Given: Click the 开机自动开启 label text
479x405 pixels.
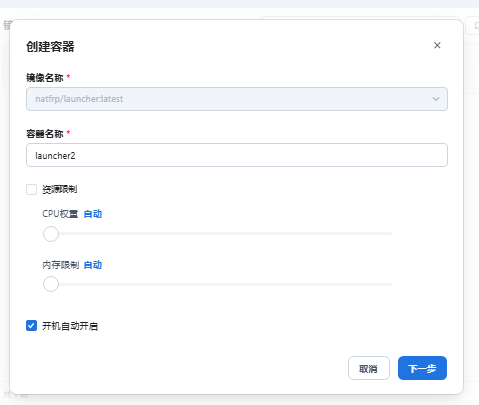Looking at the screenshot, I should [70, 326].
